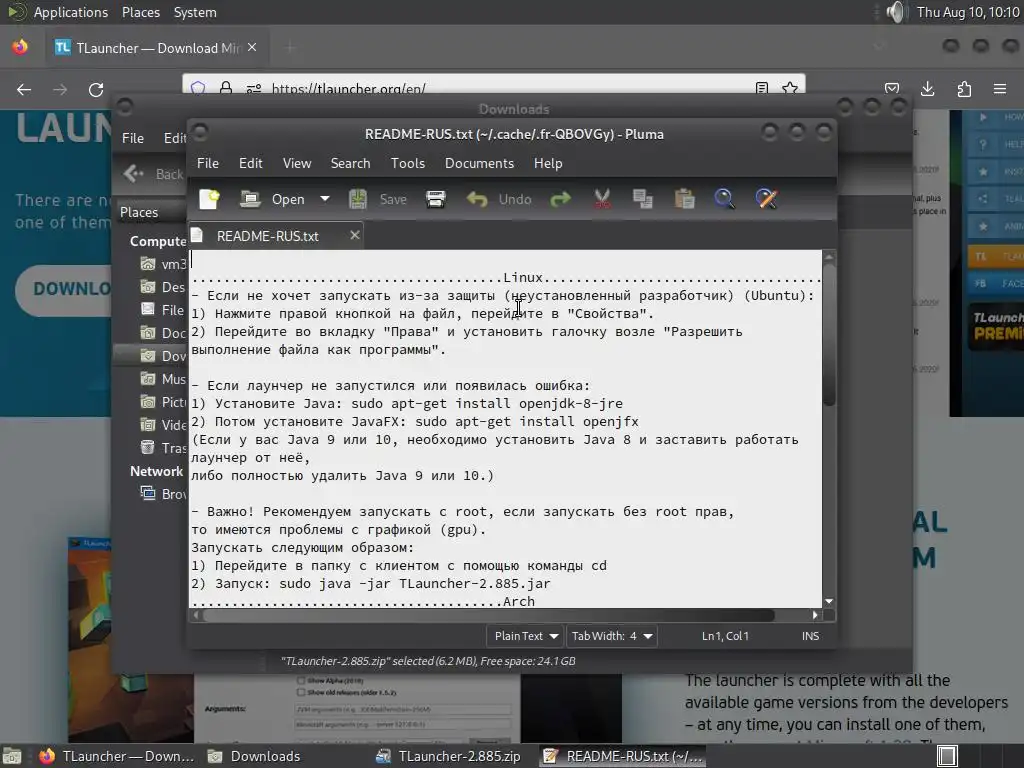Create a new document in Pluma
Screen dimensions: 1024x768
210,199
